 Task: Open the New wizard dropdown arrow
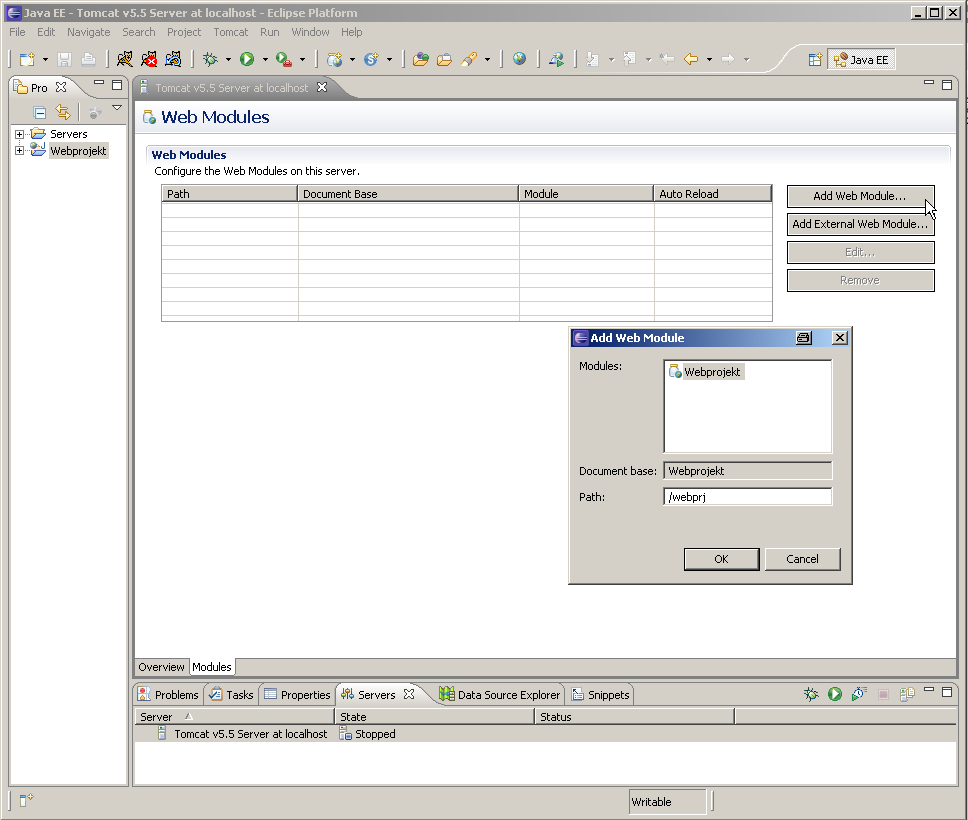point(45,60)
